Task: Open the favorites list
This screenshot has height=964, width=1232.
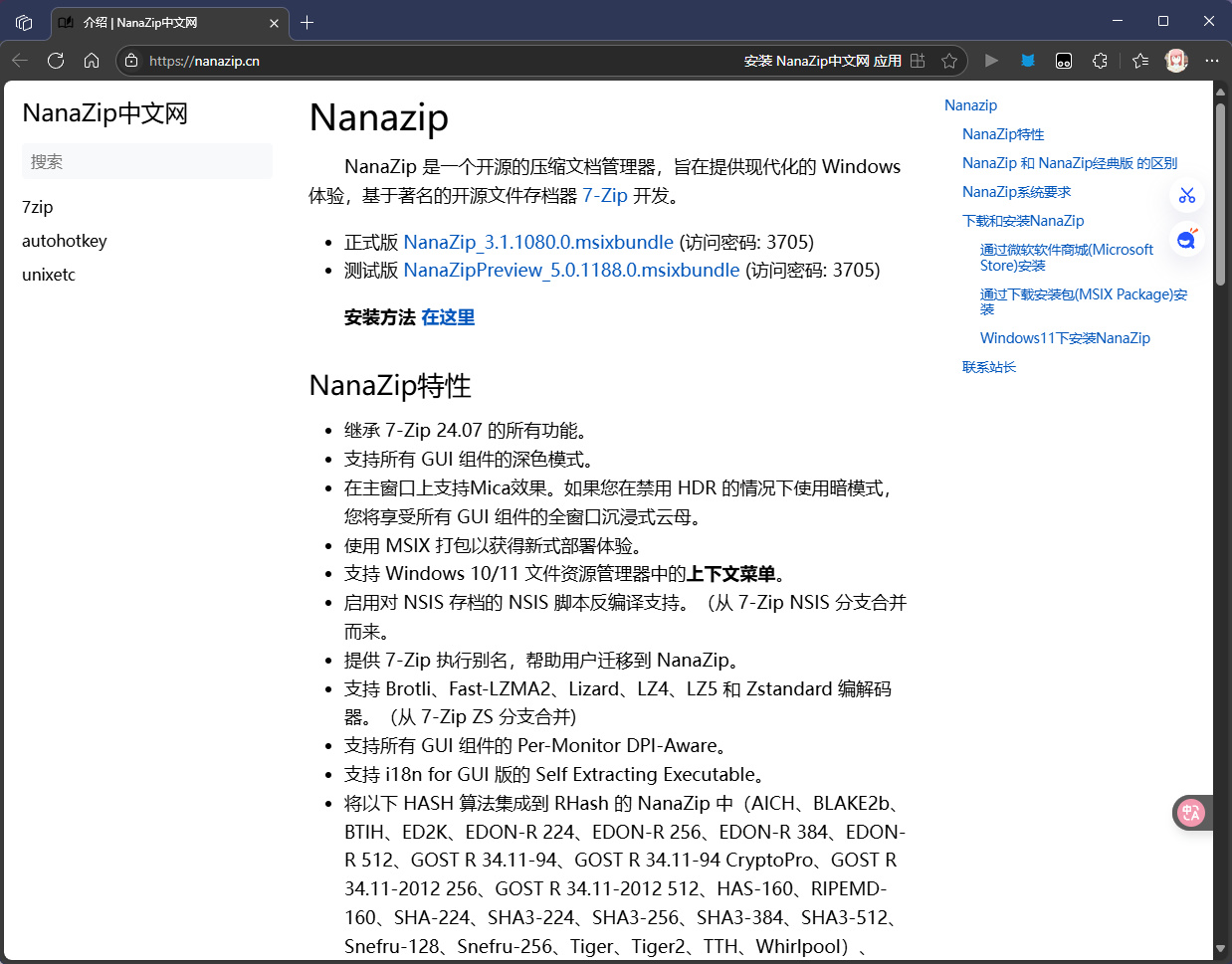Action: (1140, 61)
